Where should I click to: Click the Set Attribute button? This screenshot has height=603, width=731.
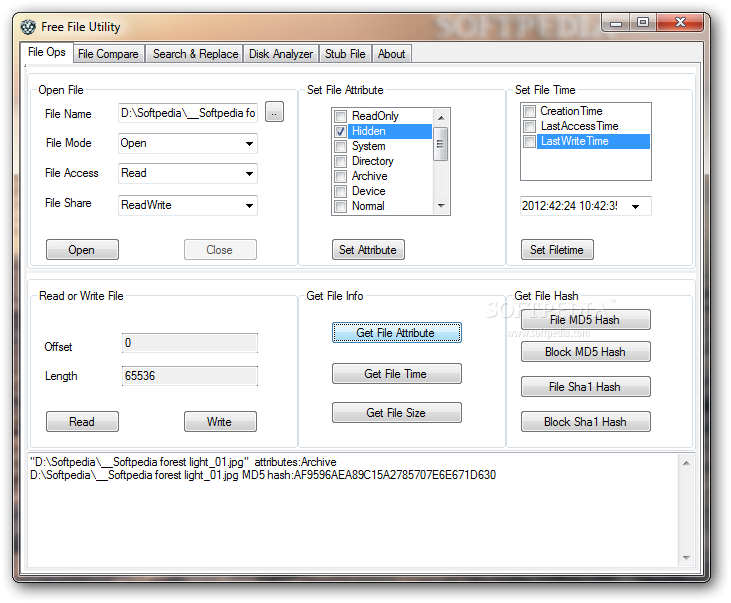pos(368,250)
